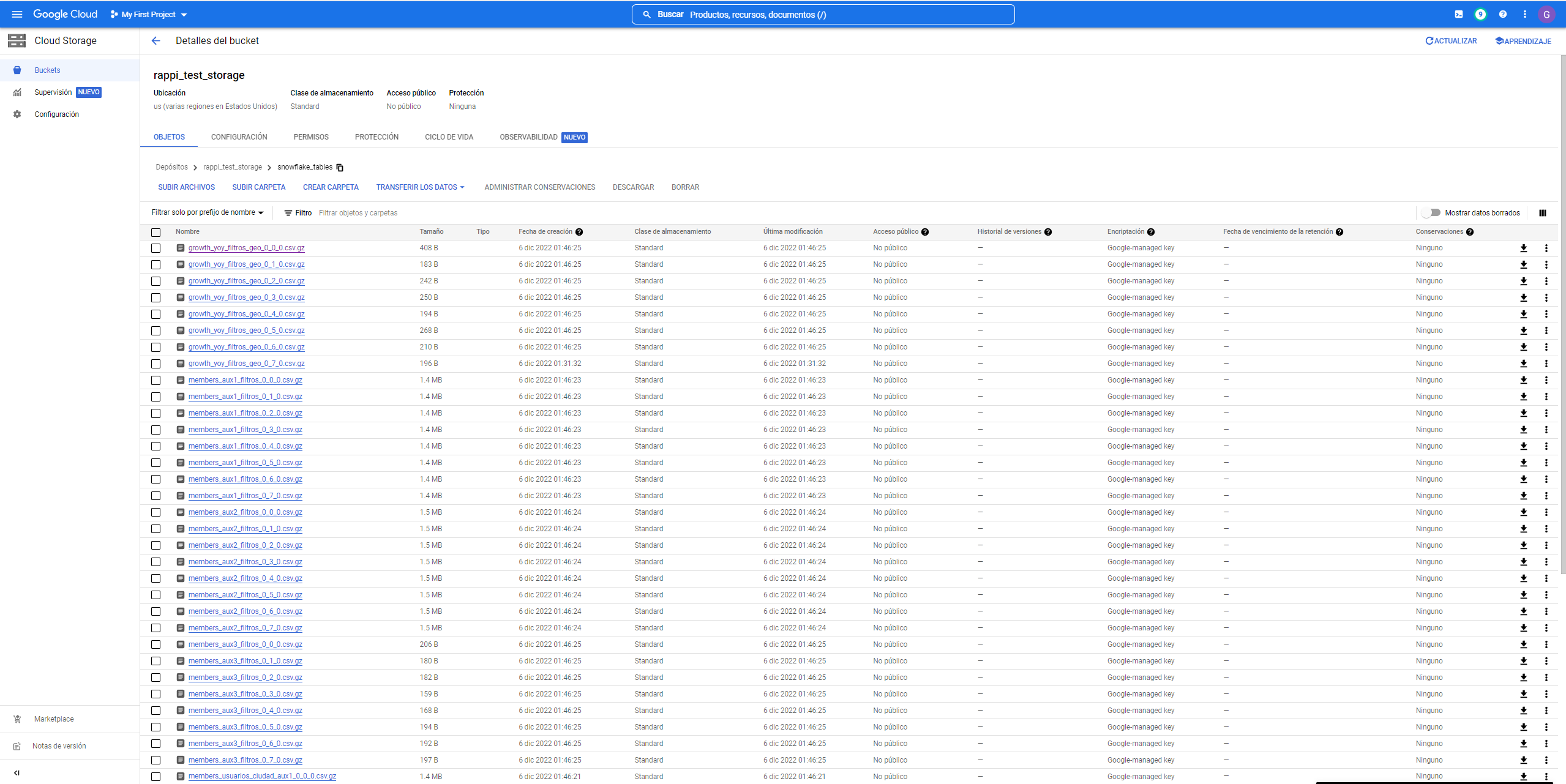This screenshot has width=1566, height=784.
Task: Open My First Project selector dropdown
Action: tap(149, 14)
